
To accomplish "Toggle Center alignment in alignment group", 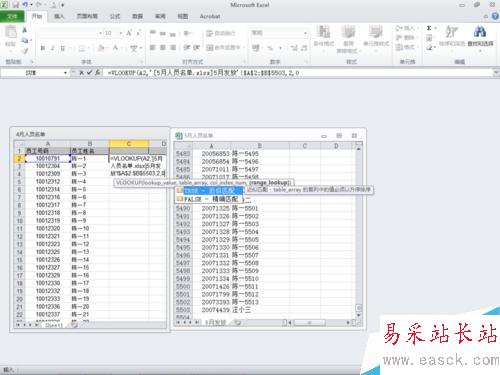I will pos(163,48).
